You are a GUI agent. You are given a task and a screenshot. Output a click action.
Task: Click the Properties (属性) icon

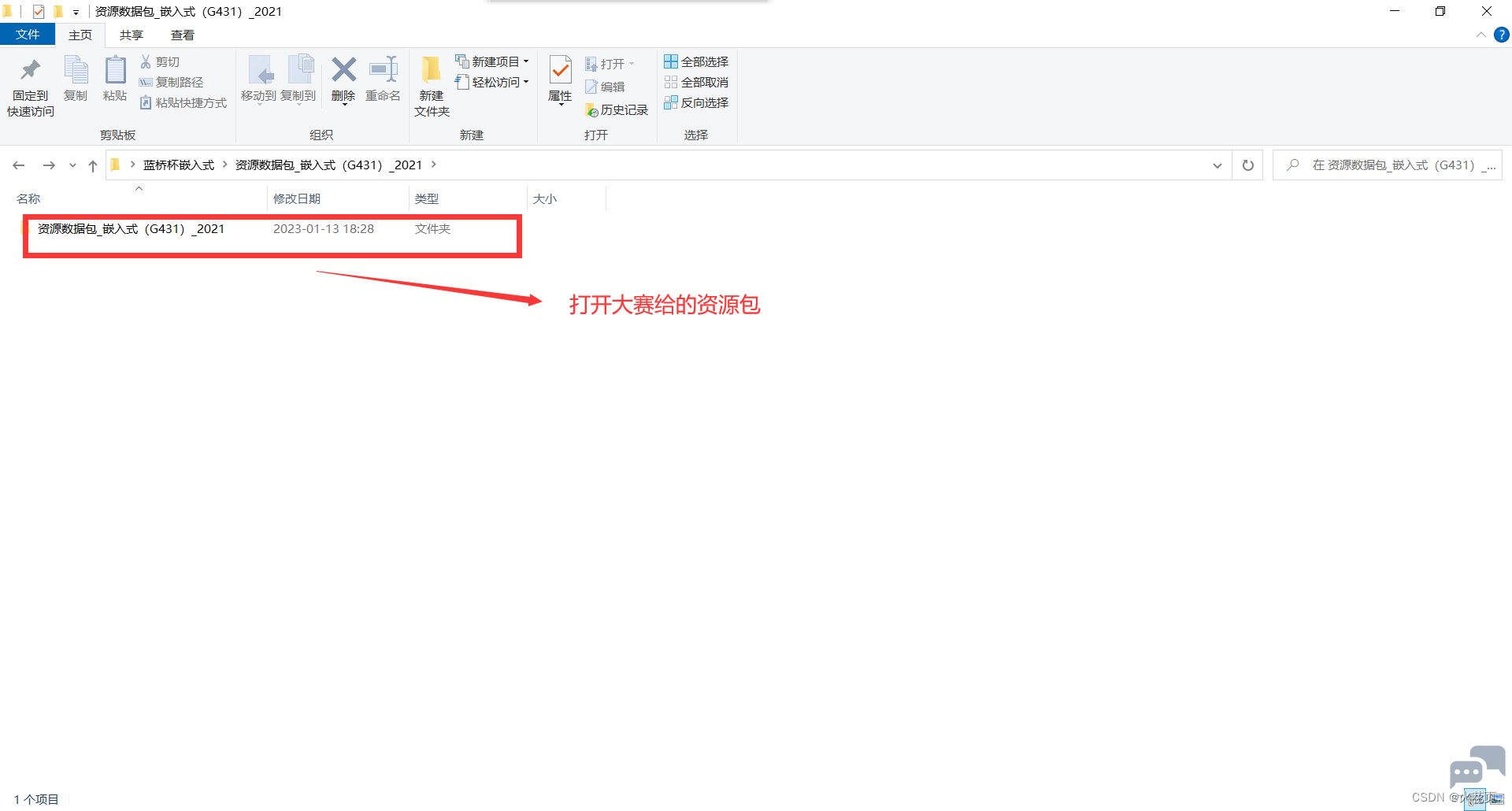tap(560, 70)
